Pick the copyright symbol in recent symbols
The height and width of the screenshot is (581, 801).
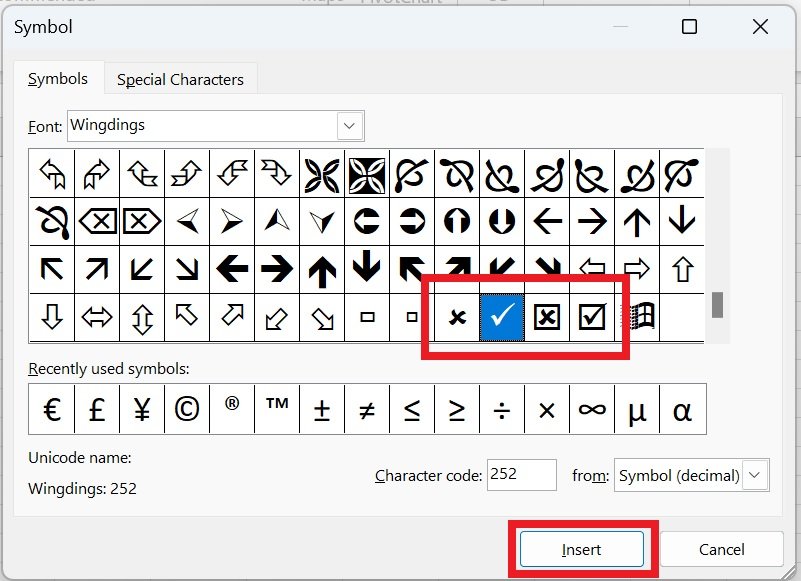click(x=186, y=409)
